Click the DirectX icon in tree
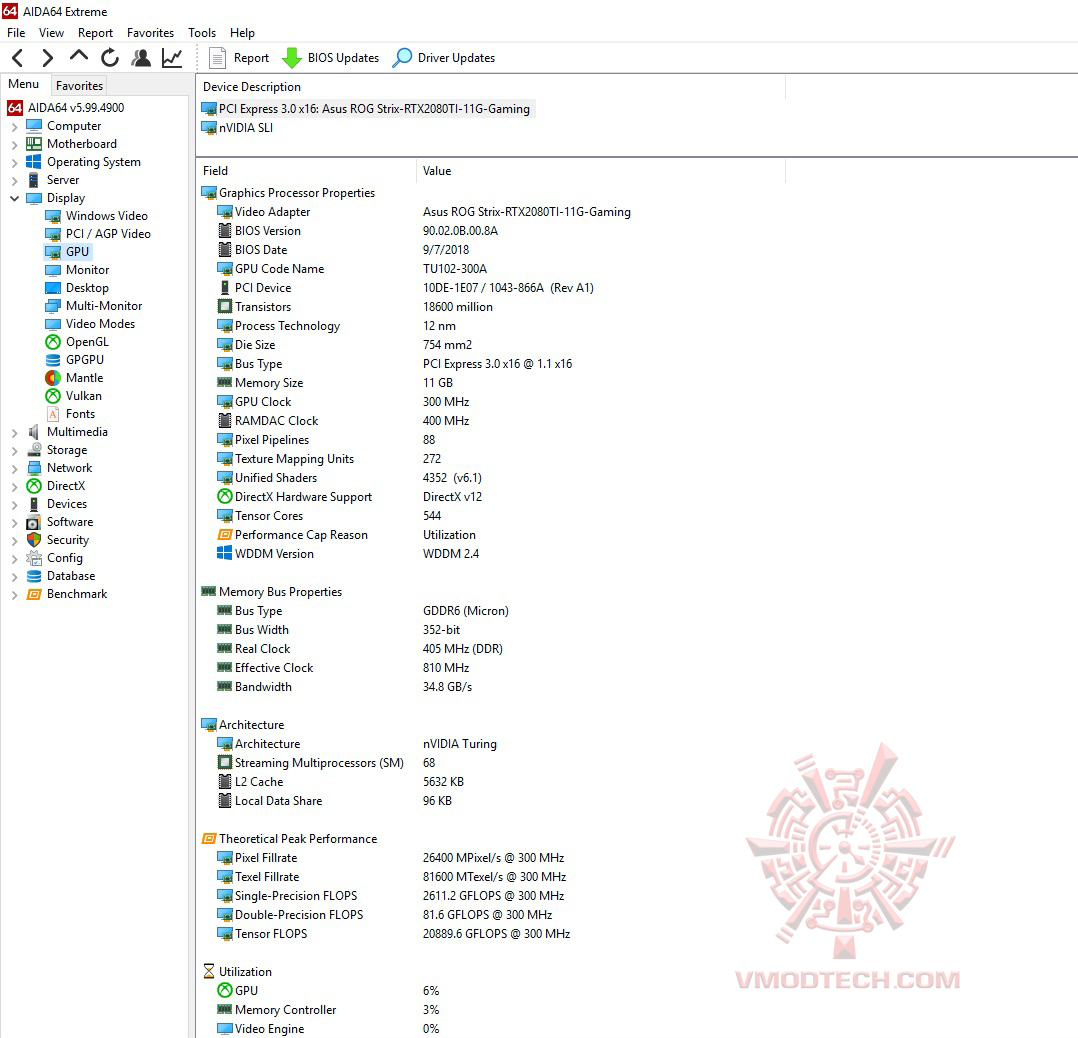The width and height of the screenshot is (1078, 1038). (34, 486)
